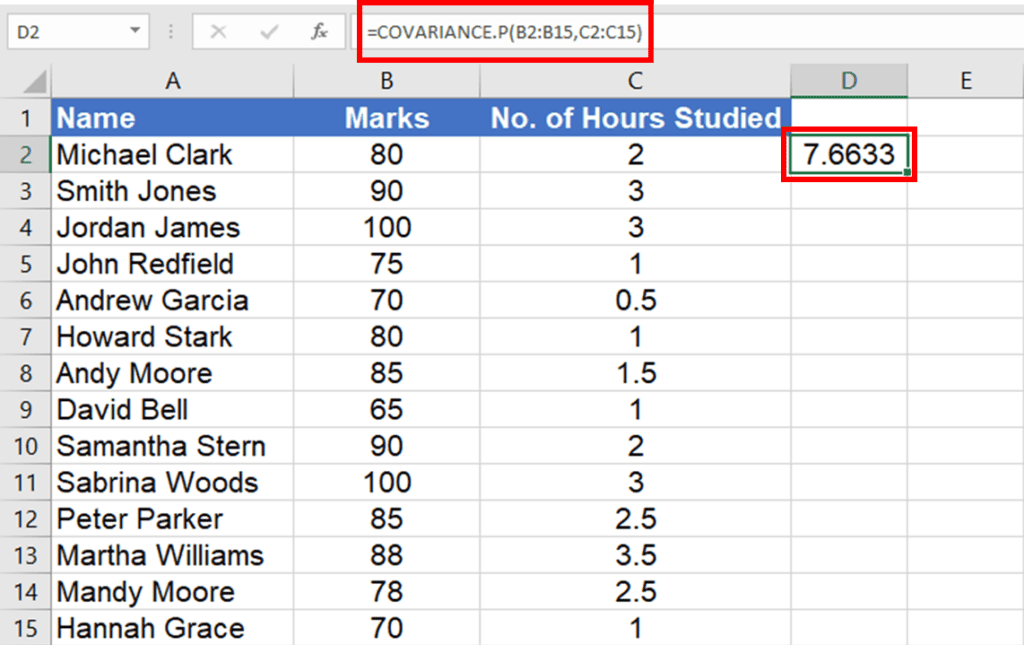Select the cell containing Michael Clark
Viewport: 1024px width, 645px height.
pyautogui.click(x=172, y=154)
